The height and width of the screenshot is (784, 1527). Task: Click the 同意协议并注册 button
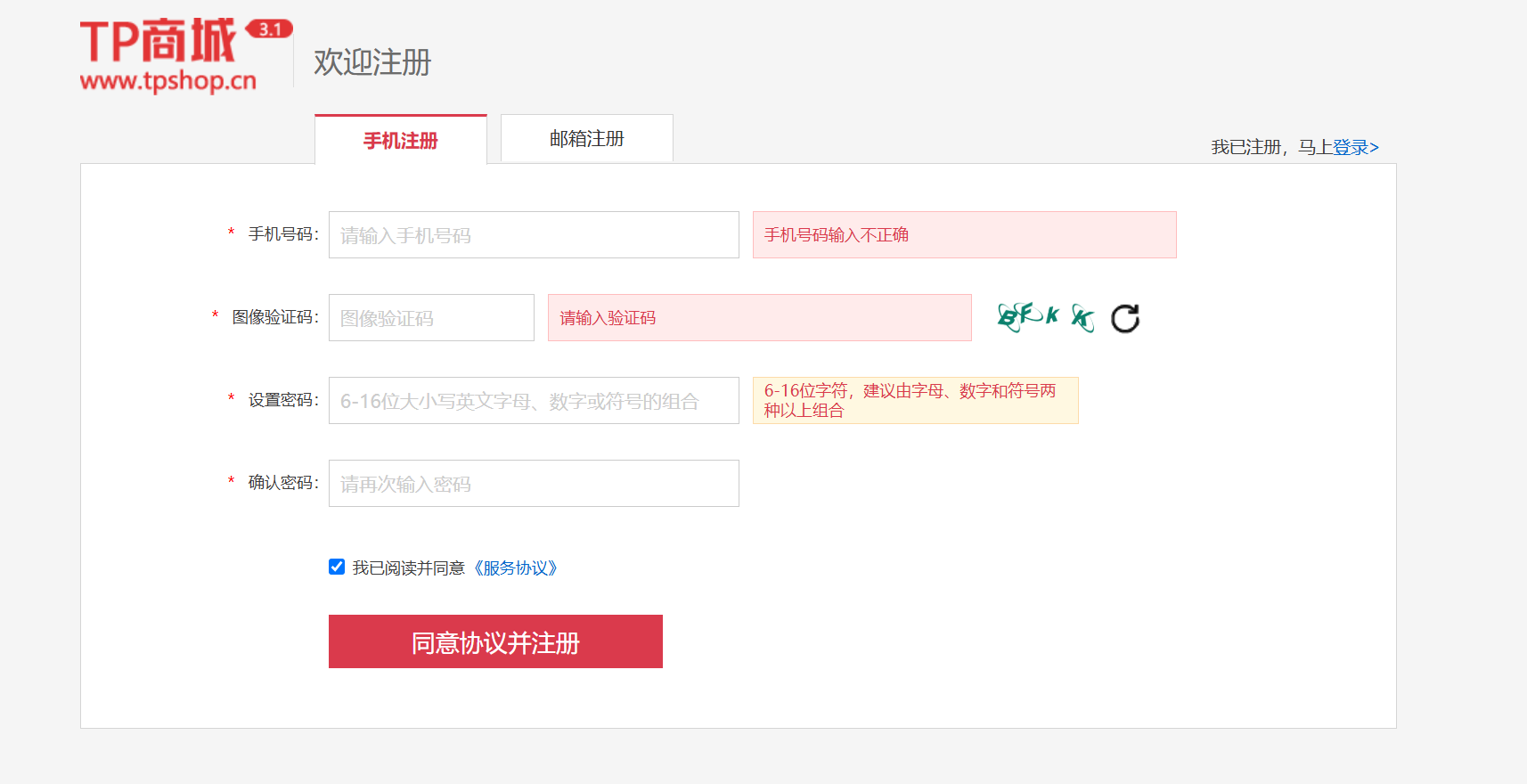pos(495,641)
